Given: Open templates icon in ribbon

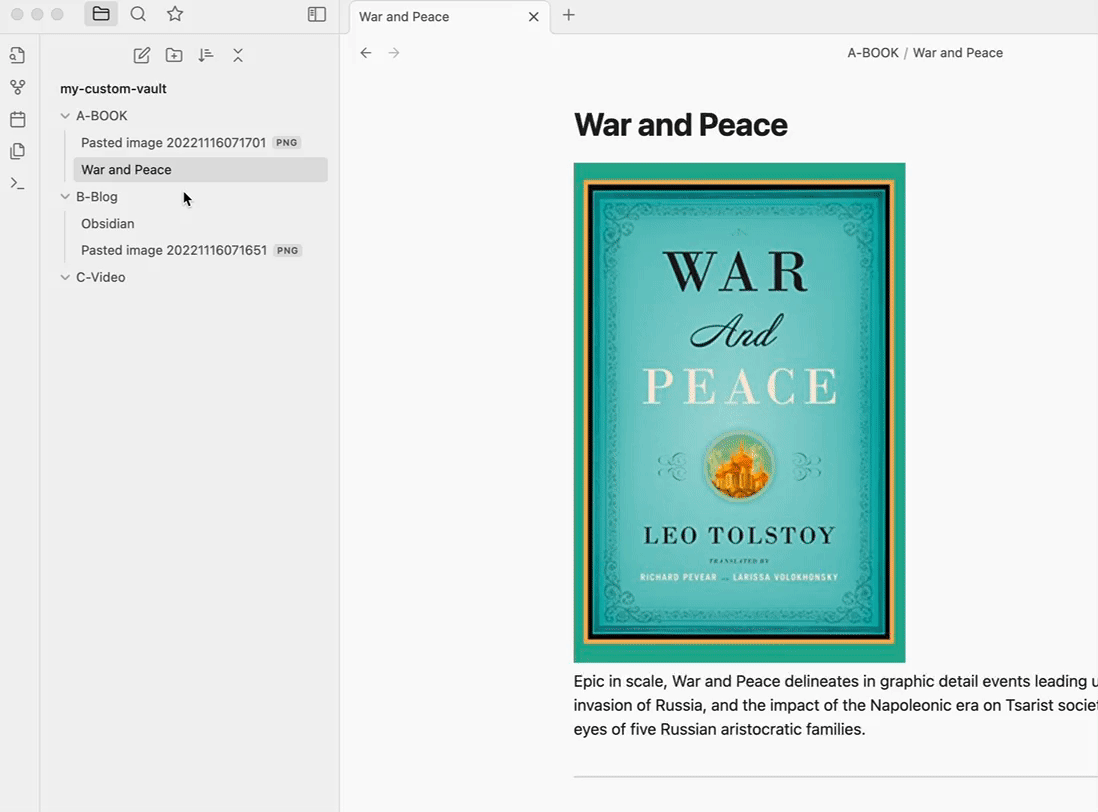Looking at the screenshot, I should pos(18,151).
